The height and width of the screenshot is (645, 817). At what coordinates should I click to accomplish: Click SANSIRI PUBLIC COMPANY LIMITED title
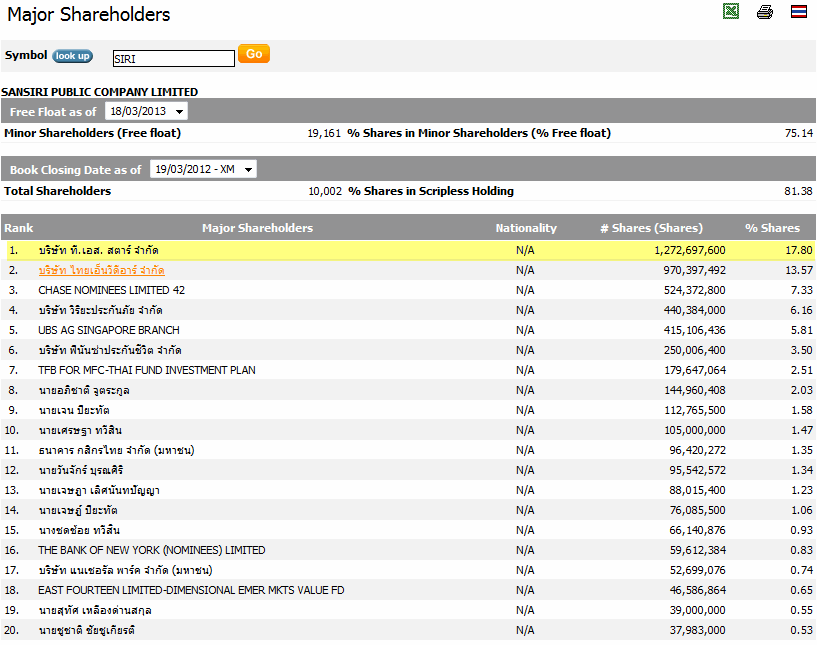(100, 92)
